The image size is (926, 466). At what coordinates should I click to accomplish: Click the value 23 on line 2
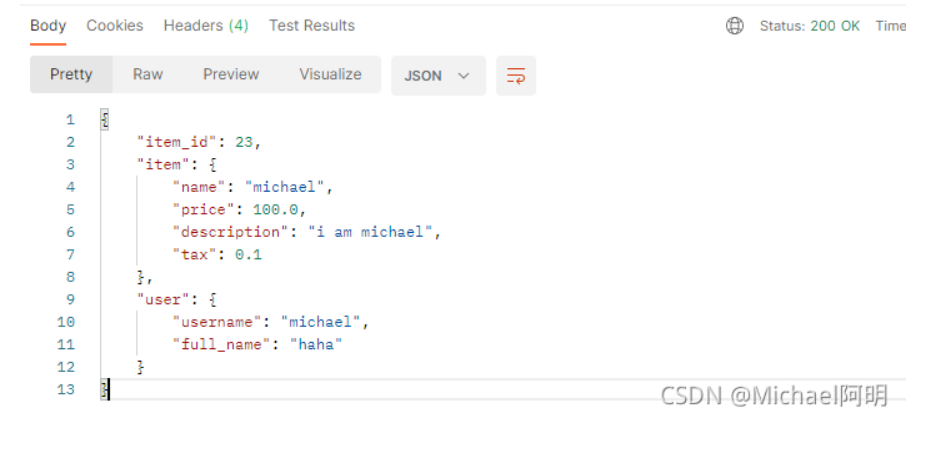click(x=243, y=142)
